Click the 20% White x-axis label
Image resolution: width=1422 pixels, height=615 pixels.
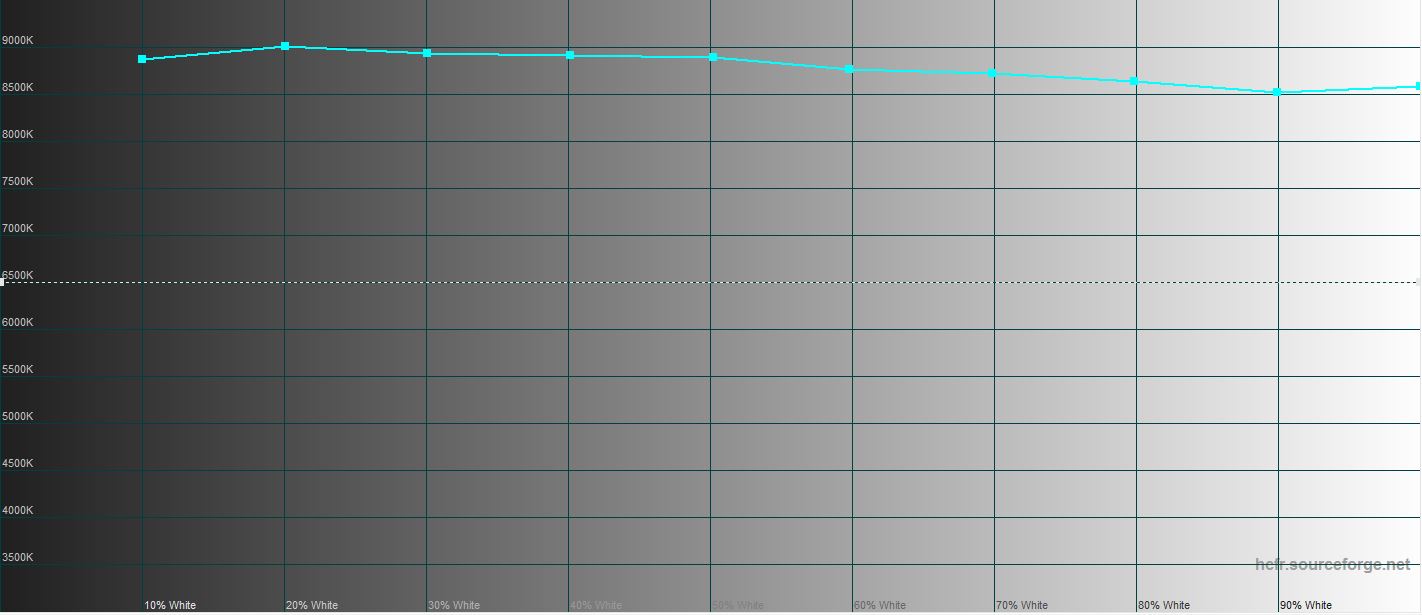(x=312, y=605)
